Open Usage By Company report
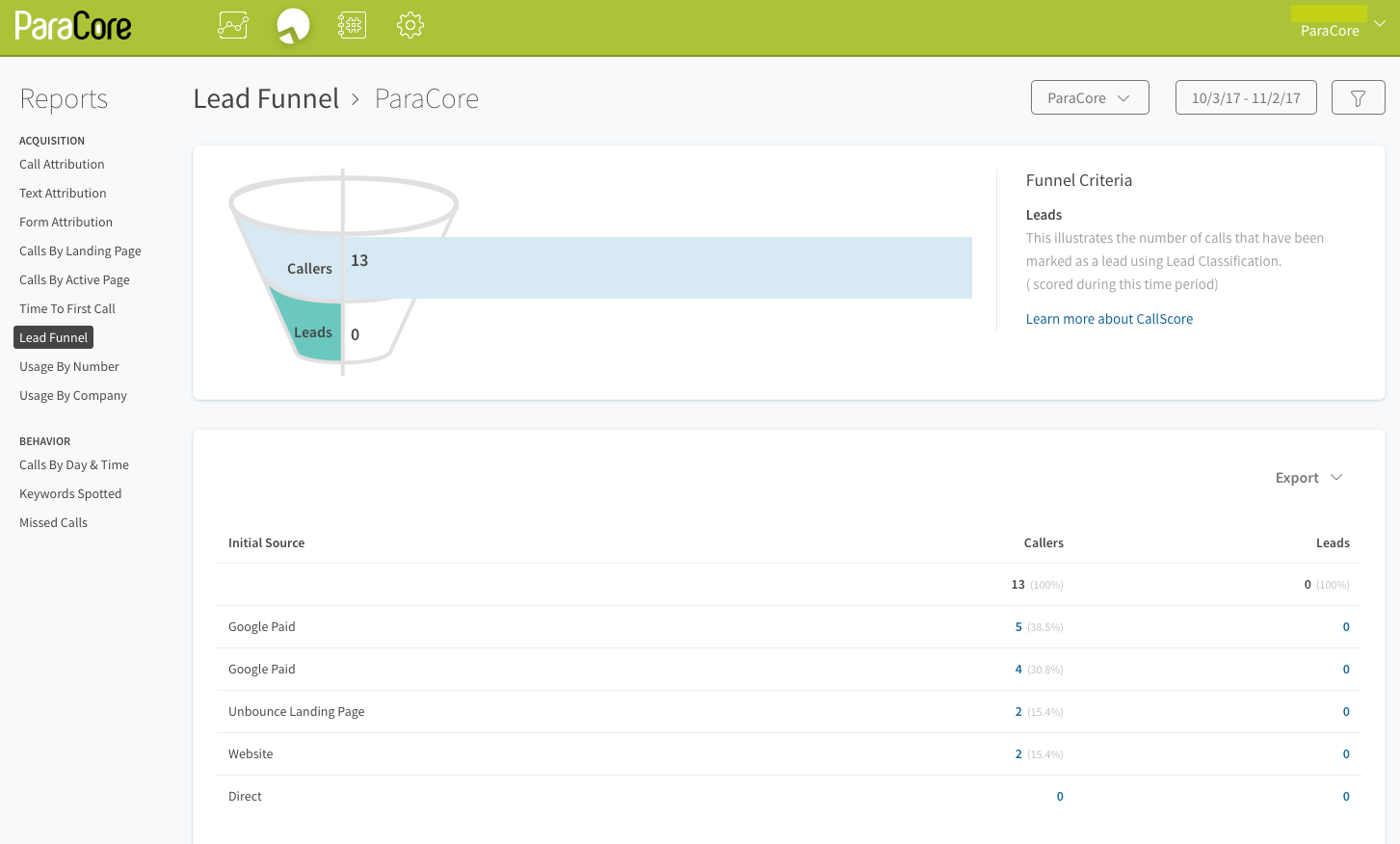The height and width of the screenshot is (844, 1400). point(73,395)
